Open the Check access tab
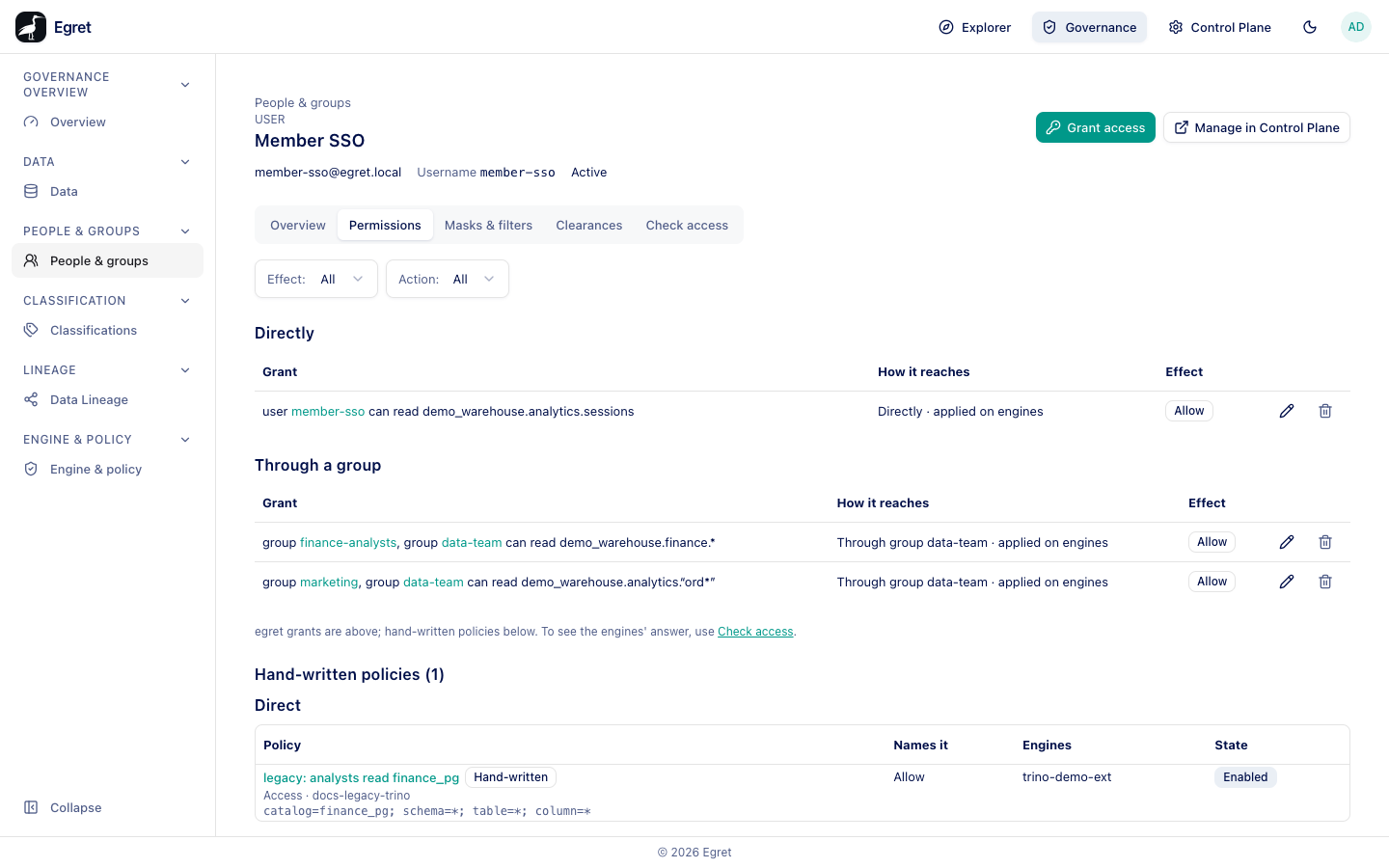This screenshot has height=868, width=1389. point(687,225)
